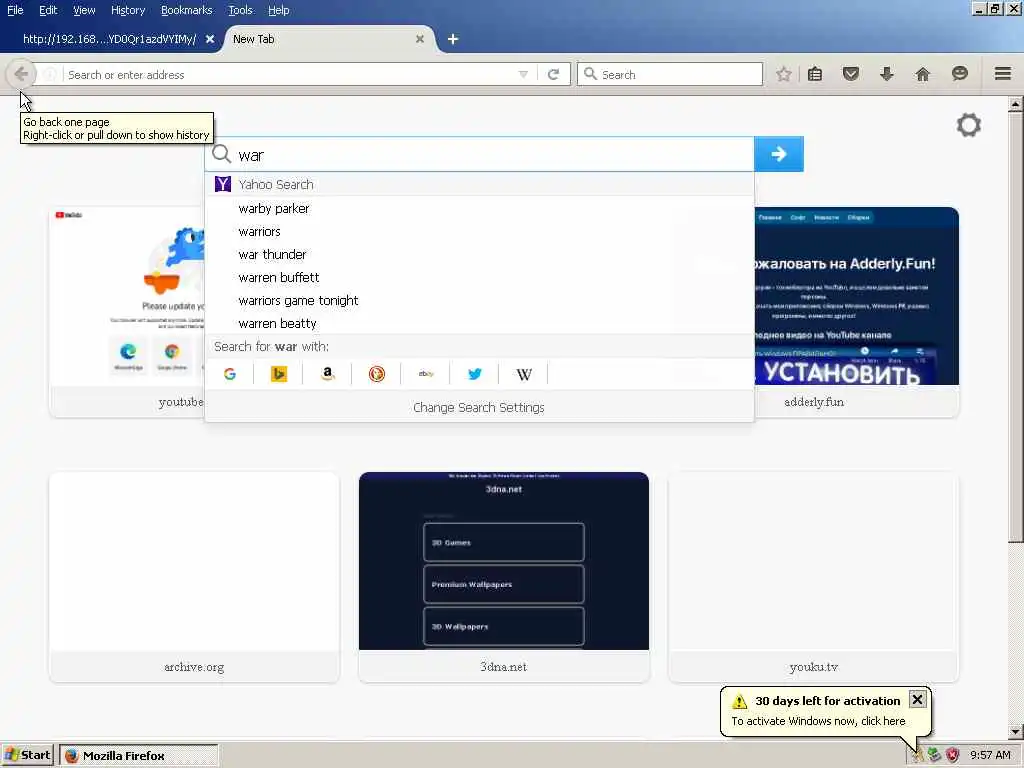
Task: Click the page scrollbar down arrow
Action: tap(1016, 731)
